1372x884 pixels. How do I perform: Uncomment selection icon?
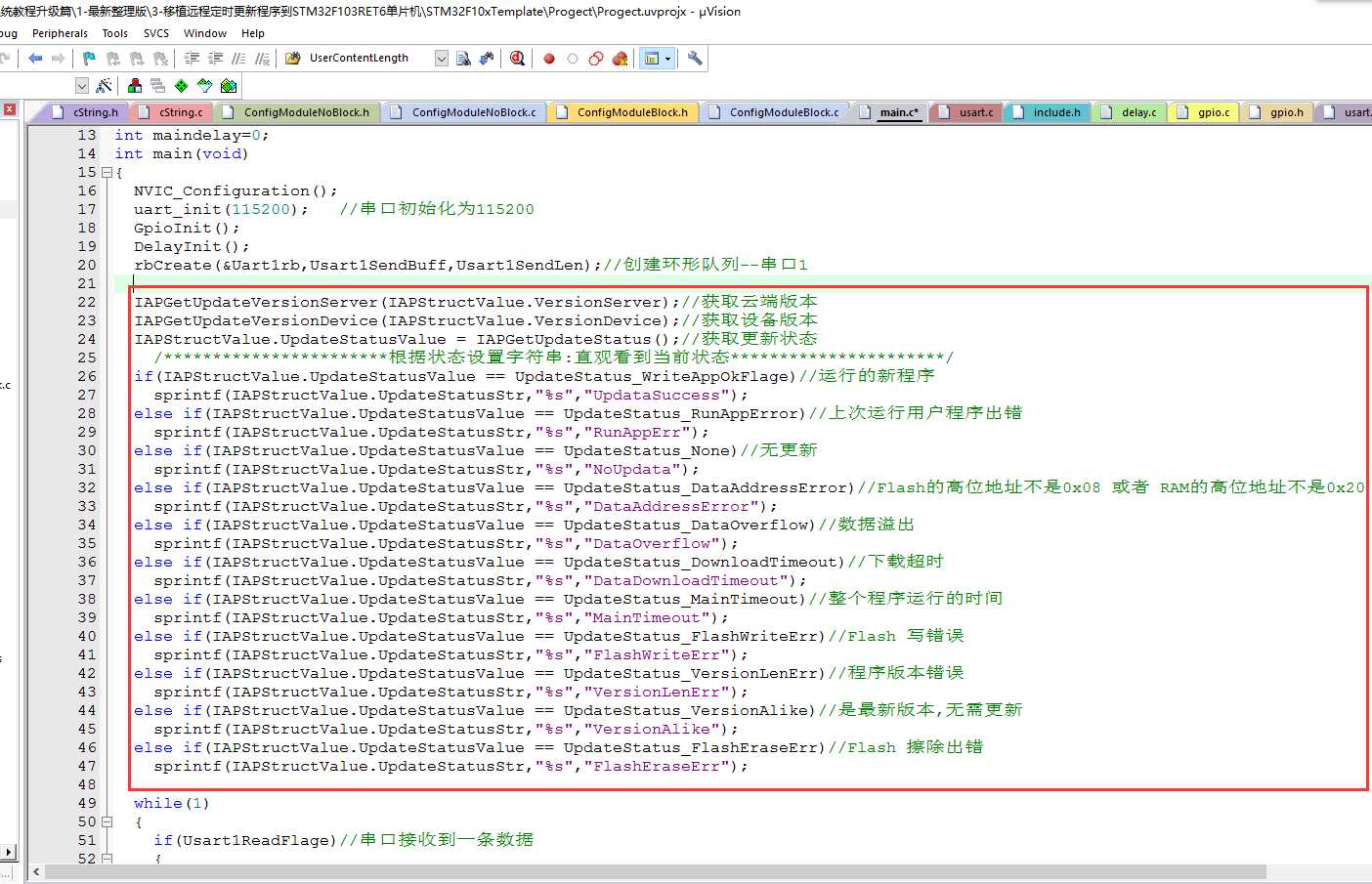pyautogui.click(x=263, y=59)
